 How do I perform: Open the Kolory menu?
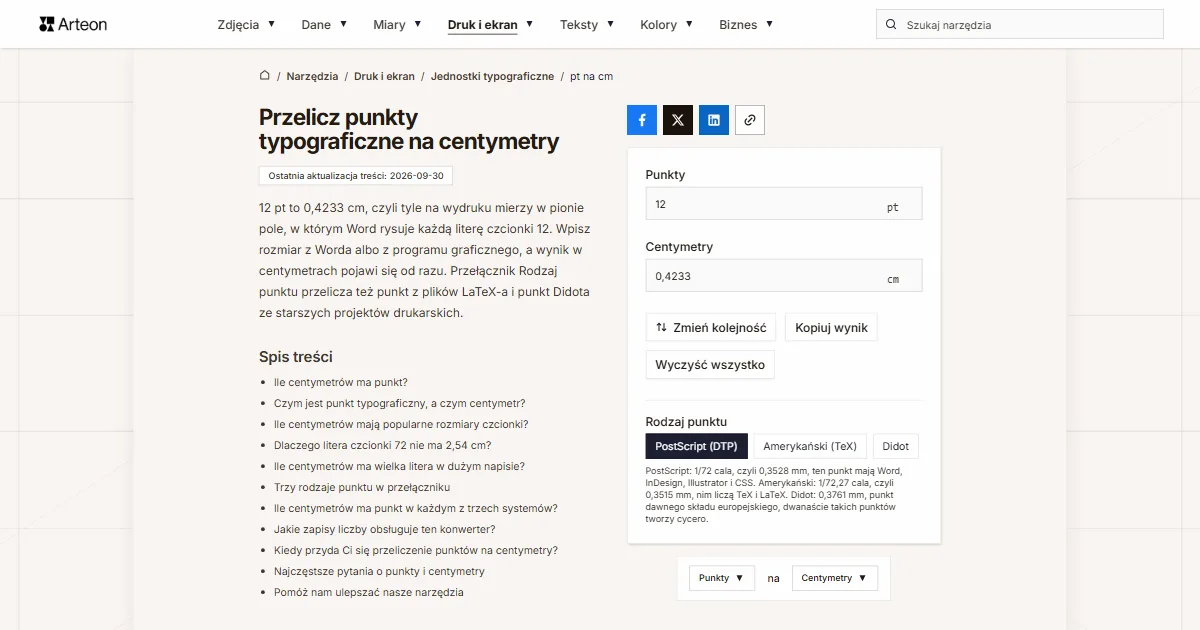[x=667, y=24]
